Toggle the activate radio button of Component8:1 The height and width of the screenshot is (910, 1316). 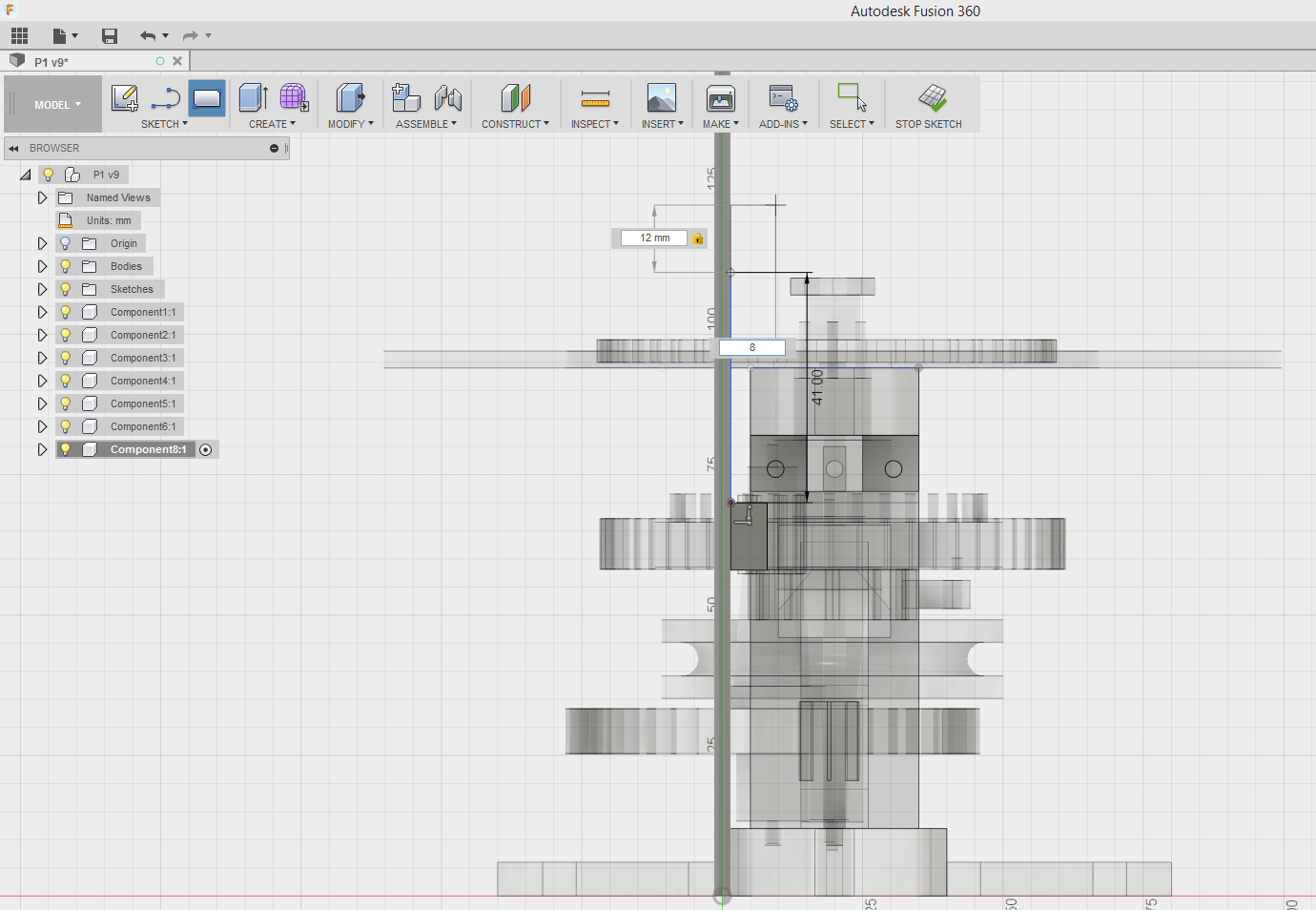click(206, 449)
